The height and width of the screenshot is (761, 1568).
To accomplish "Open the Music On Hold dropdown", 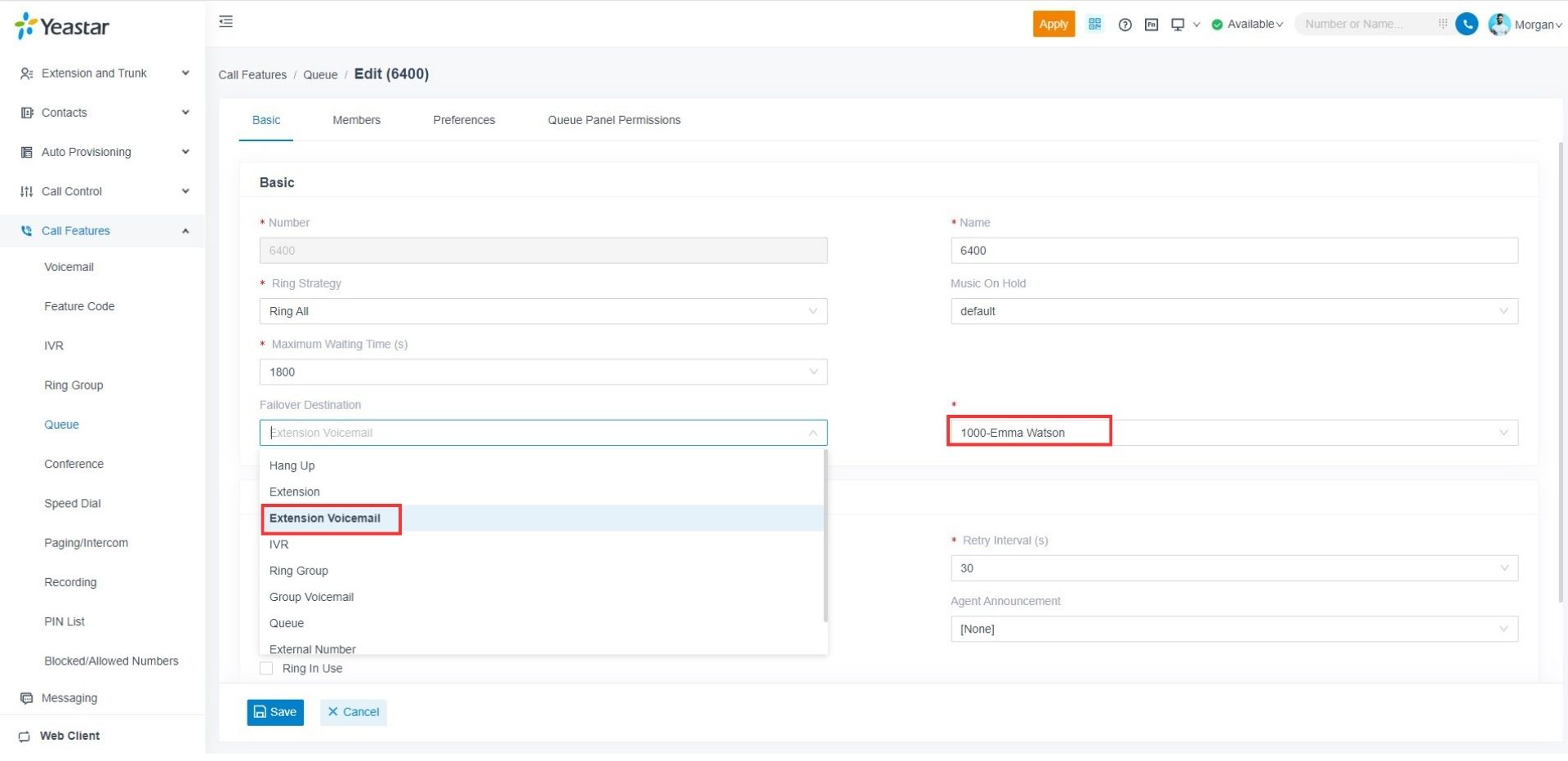I will click(1233, 311).
